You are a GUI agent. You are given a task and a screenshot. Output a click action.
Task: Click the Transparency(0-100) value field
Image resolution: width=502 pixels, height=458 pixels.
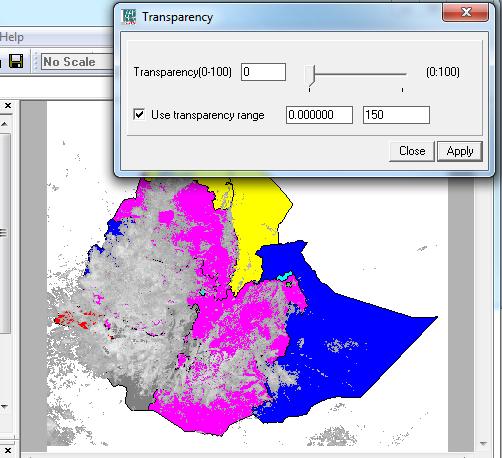coord(263,72)
